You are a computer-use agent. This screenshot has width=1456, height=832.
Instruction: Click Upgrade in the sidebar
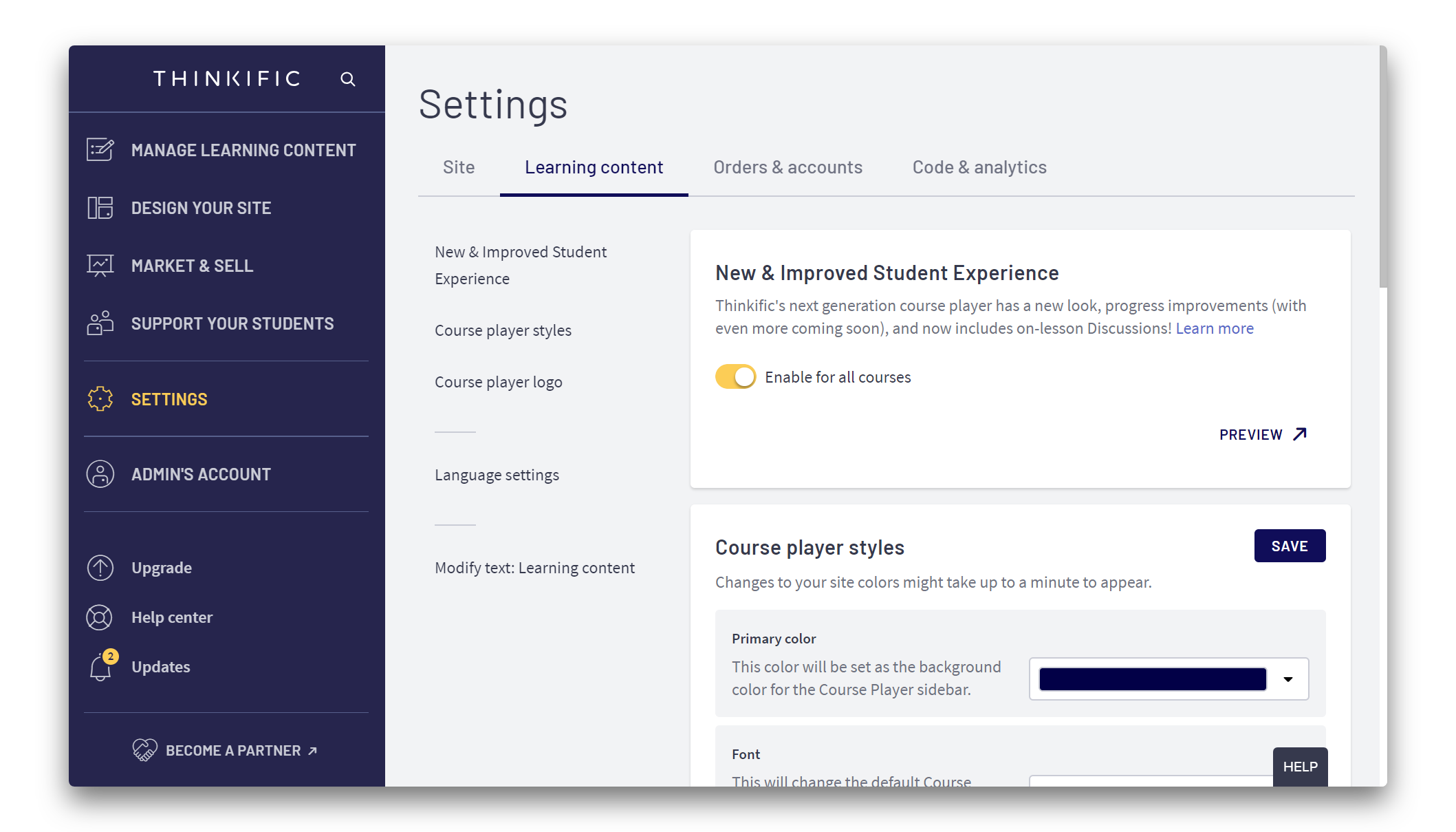click(162, 568)
